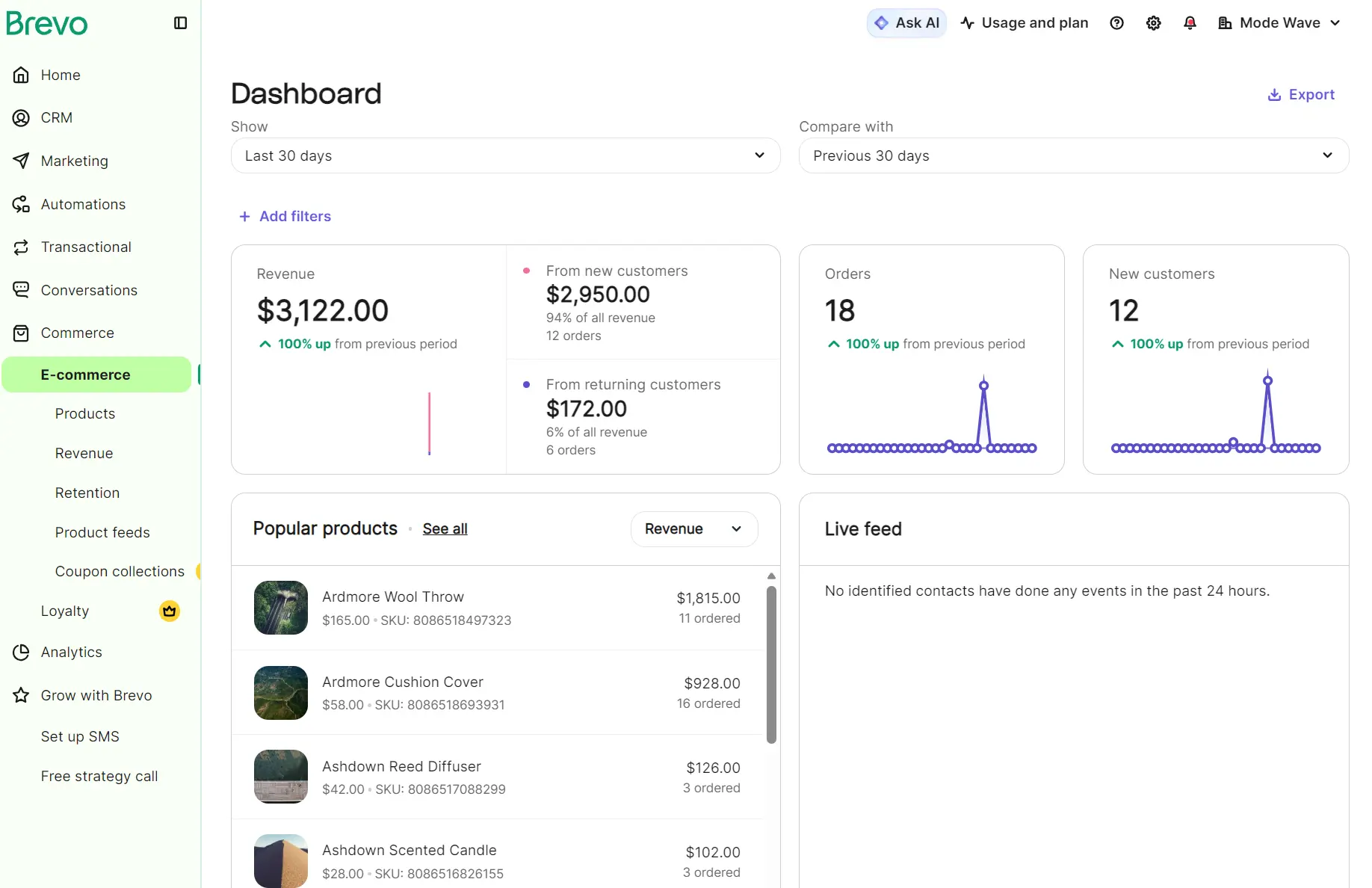Screen dimensions: 1372x888
Task: Click the Transactional arrows icon
Action: click(21, 247)
